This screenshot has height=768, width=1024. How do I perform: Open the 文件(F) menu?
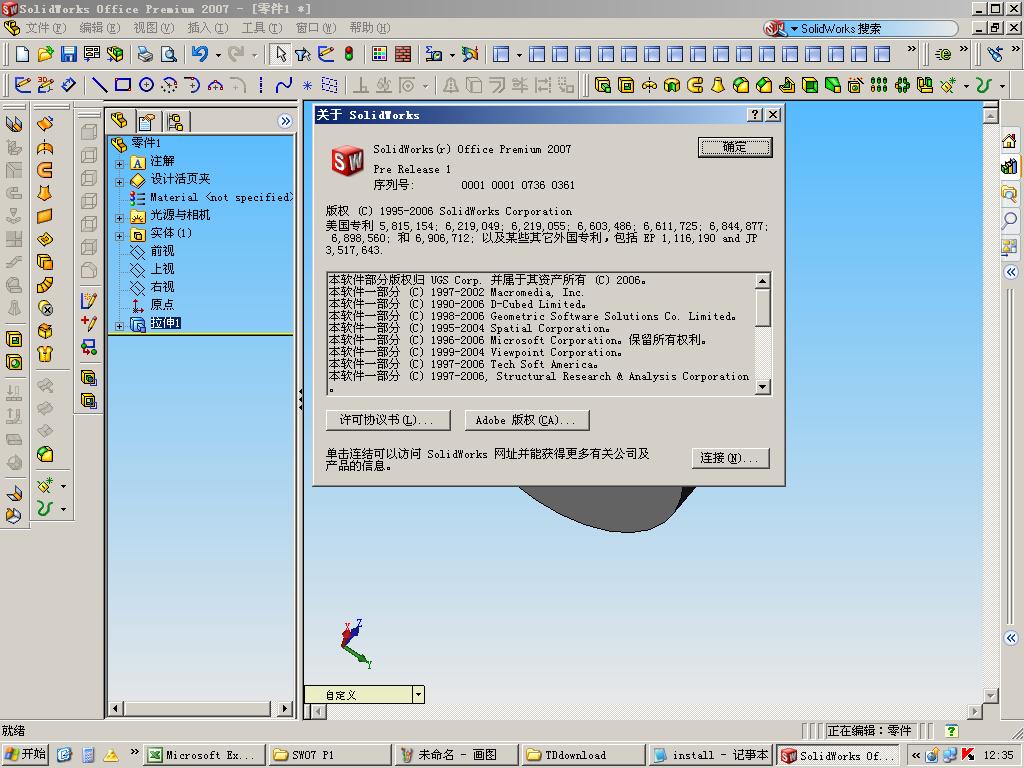point(46,28)
